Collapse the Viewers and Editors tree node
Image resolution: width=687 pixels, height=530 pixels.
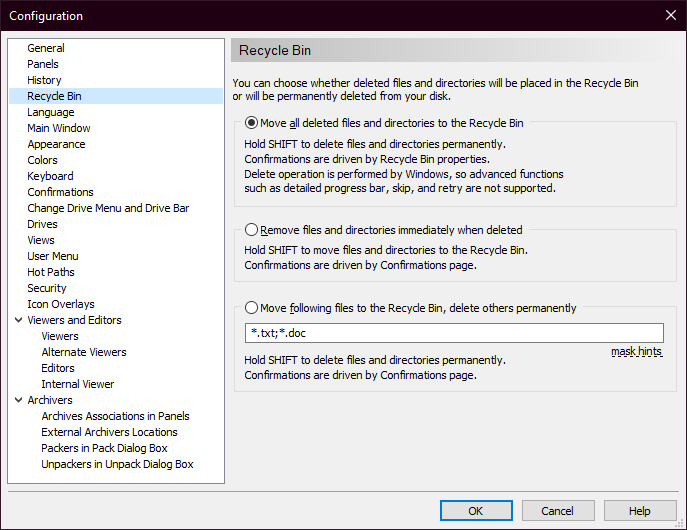(x=18, y=320)
